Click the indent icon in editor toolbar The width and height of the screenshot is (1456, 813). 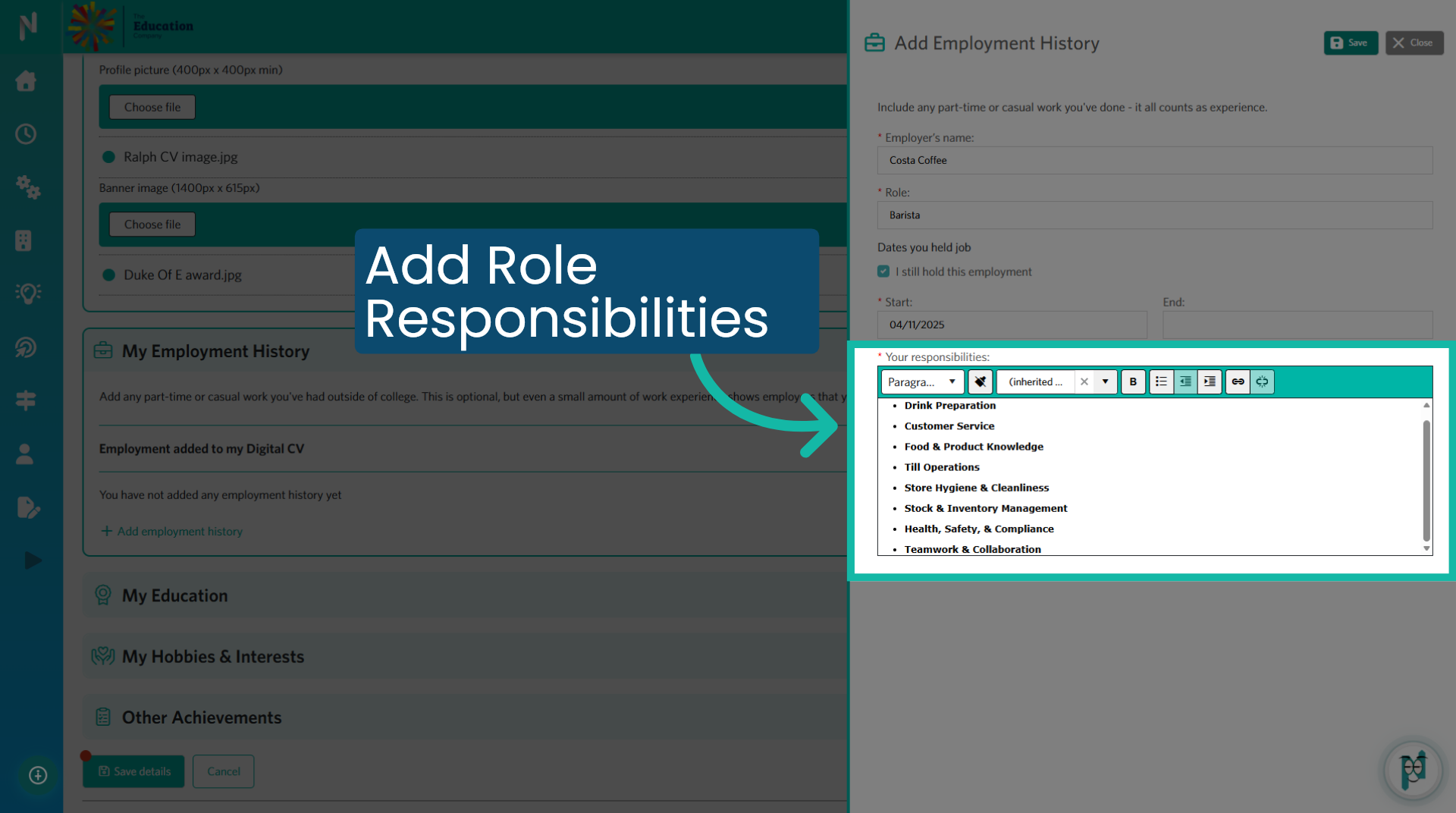tap(1210, 381)
